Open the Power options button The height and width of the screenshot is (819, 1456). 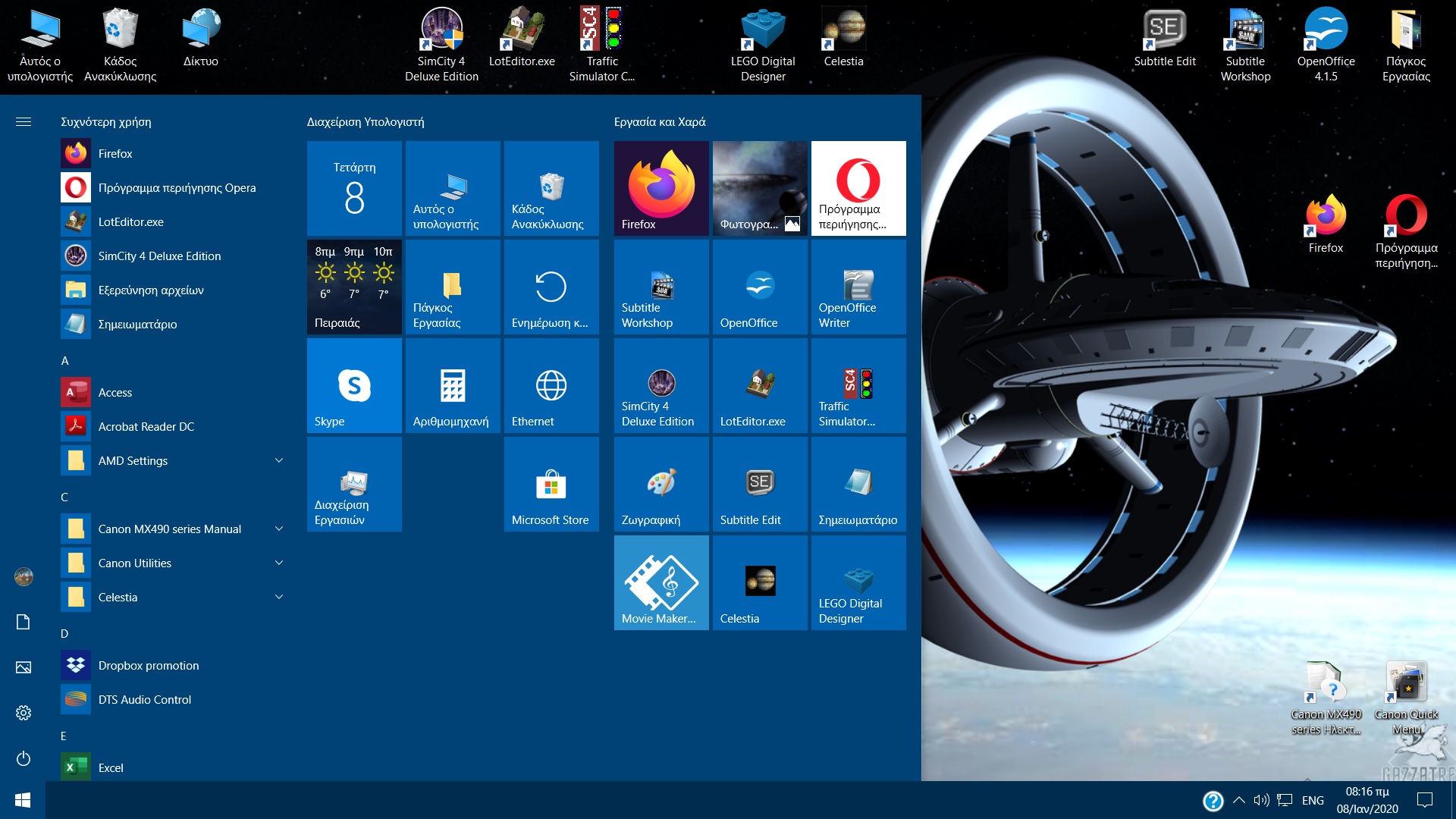click(24, 758)
